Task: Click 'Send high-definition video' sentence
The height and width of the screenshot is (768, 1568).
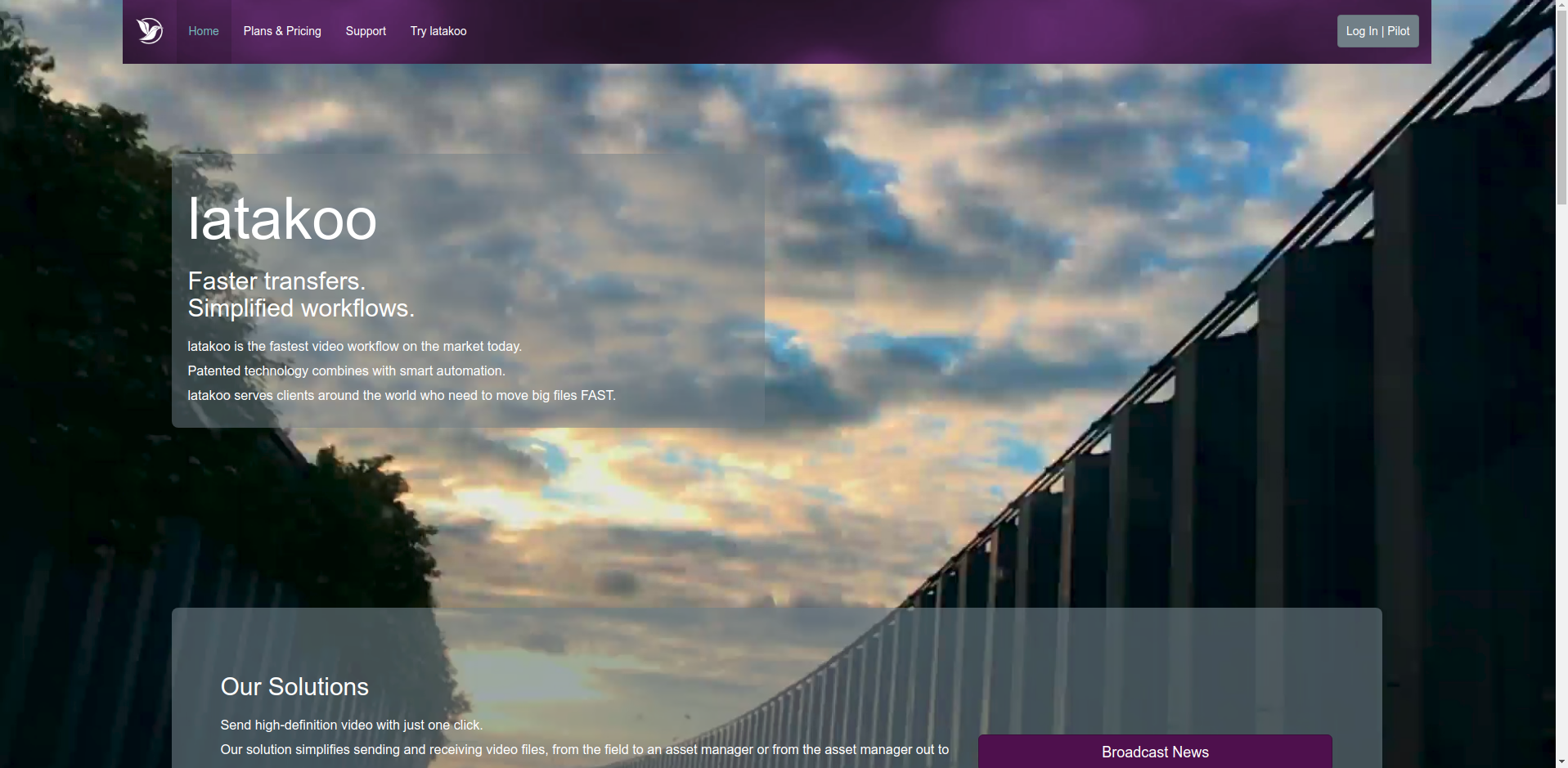Action: (x=352, y=725)
